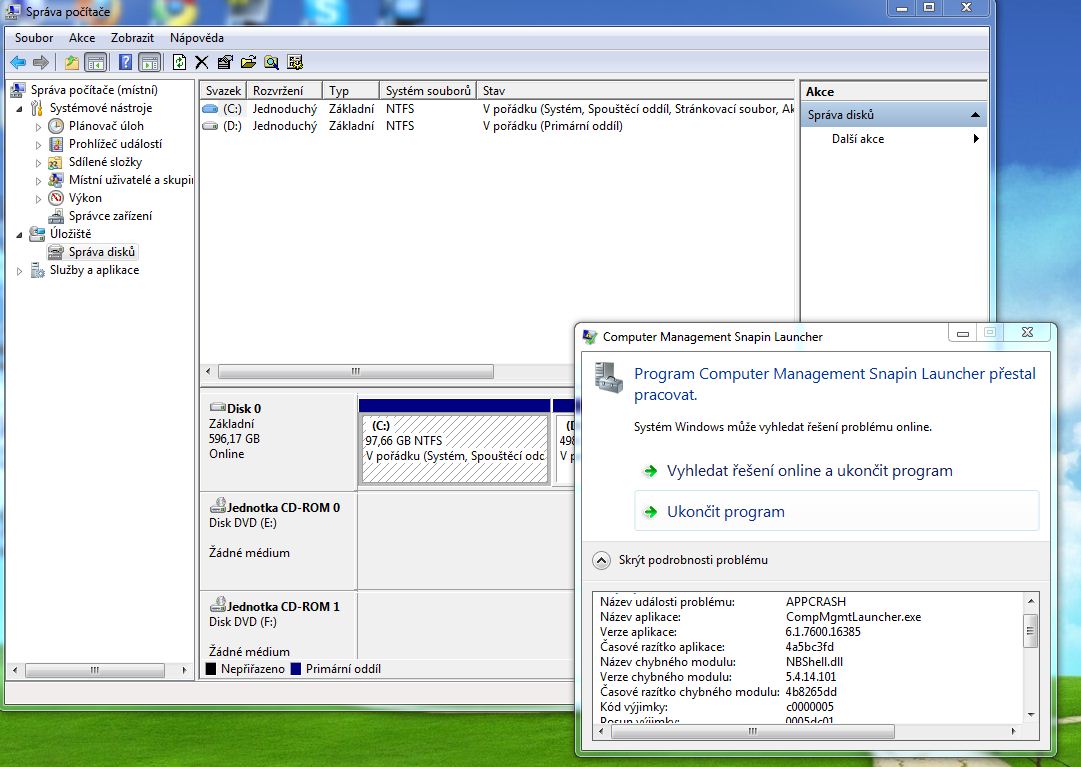Viewport: 1081px width, 767px height.
Task: Click the Správa disků icon in tree
Action: (56, 252)
